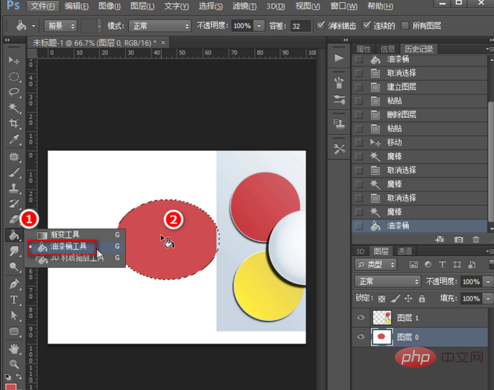This screenshot has height=390, width=494.
Task: Open the collapsed Actions panel play icon
Action: point(339,58)
